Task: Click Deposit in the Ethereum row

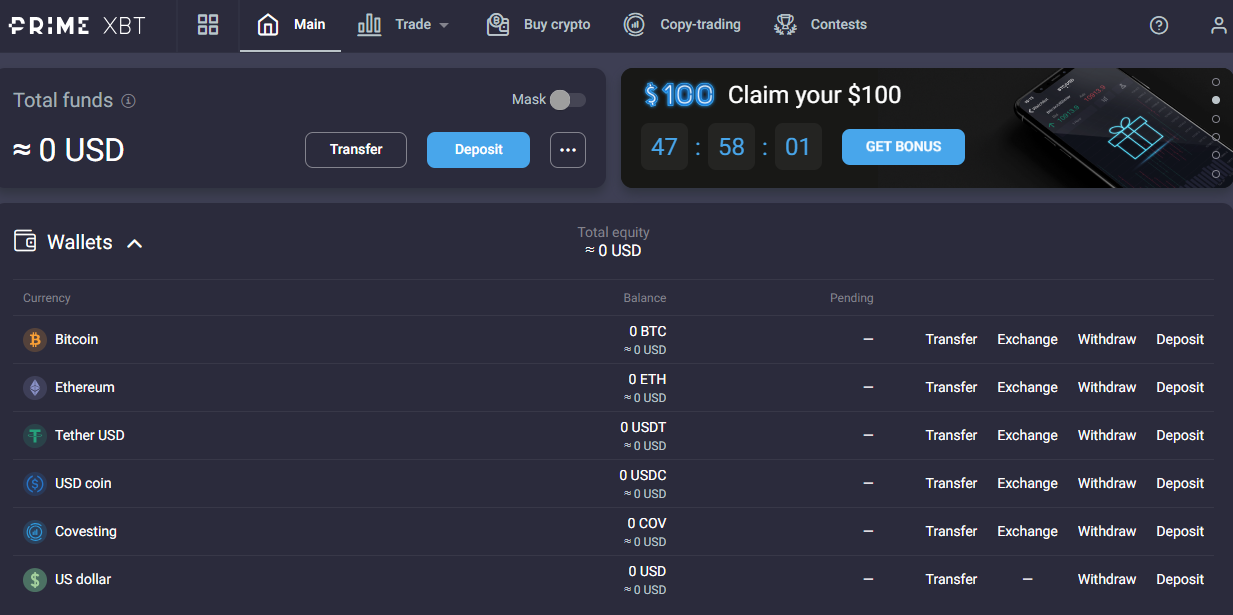Action: point(1180,388)
